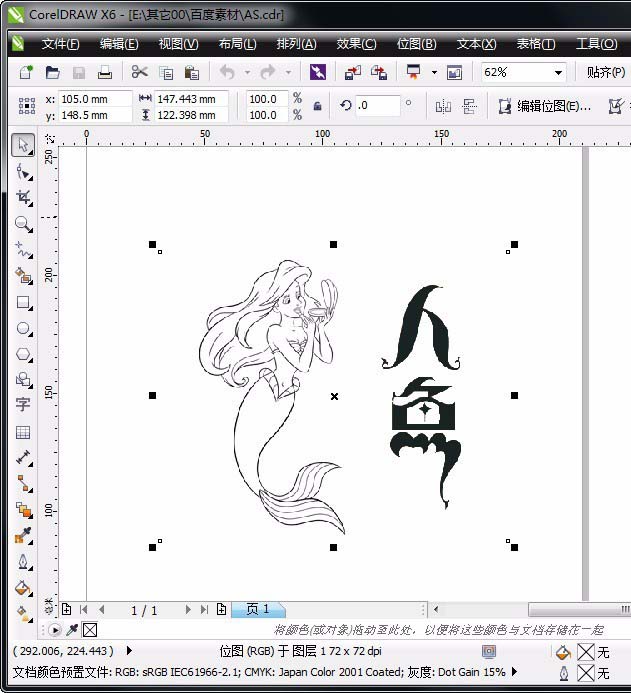Image resolution: width=631 pixels, height=693 pixels.
Task: Open the 位图(B) menu
Action: tap(417, 44)
